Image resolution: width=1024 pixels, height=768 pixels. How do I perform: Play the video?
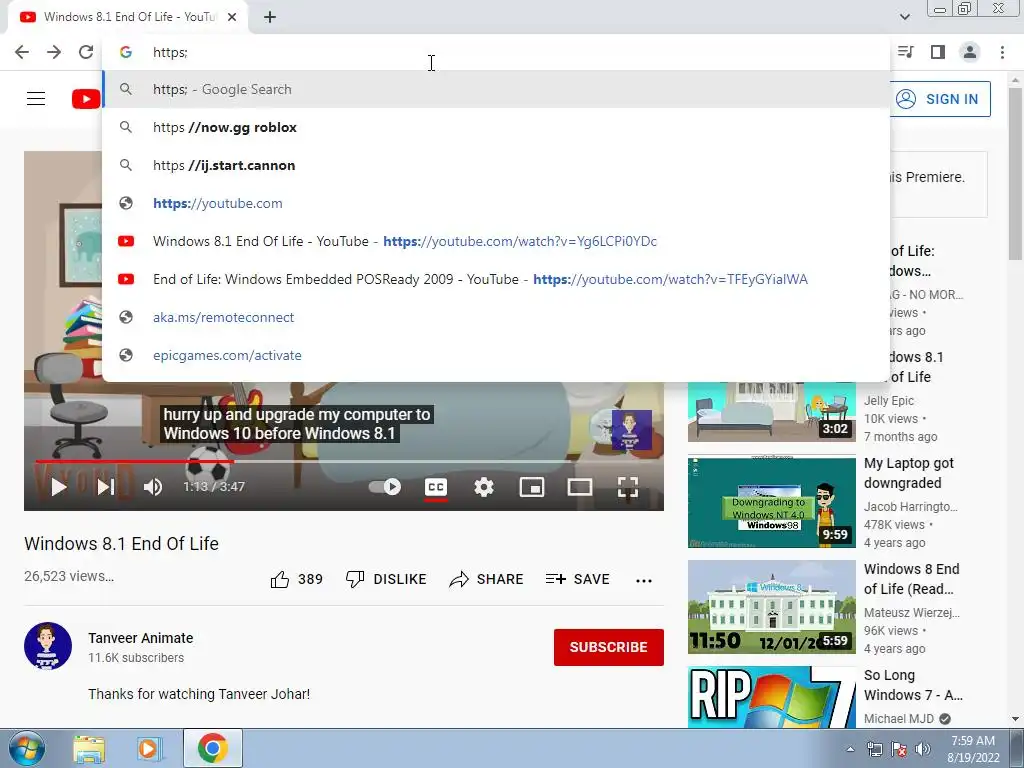59,487
